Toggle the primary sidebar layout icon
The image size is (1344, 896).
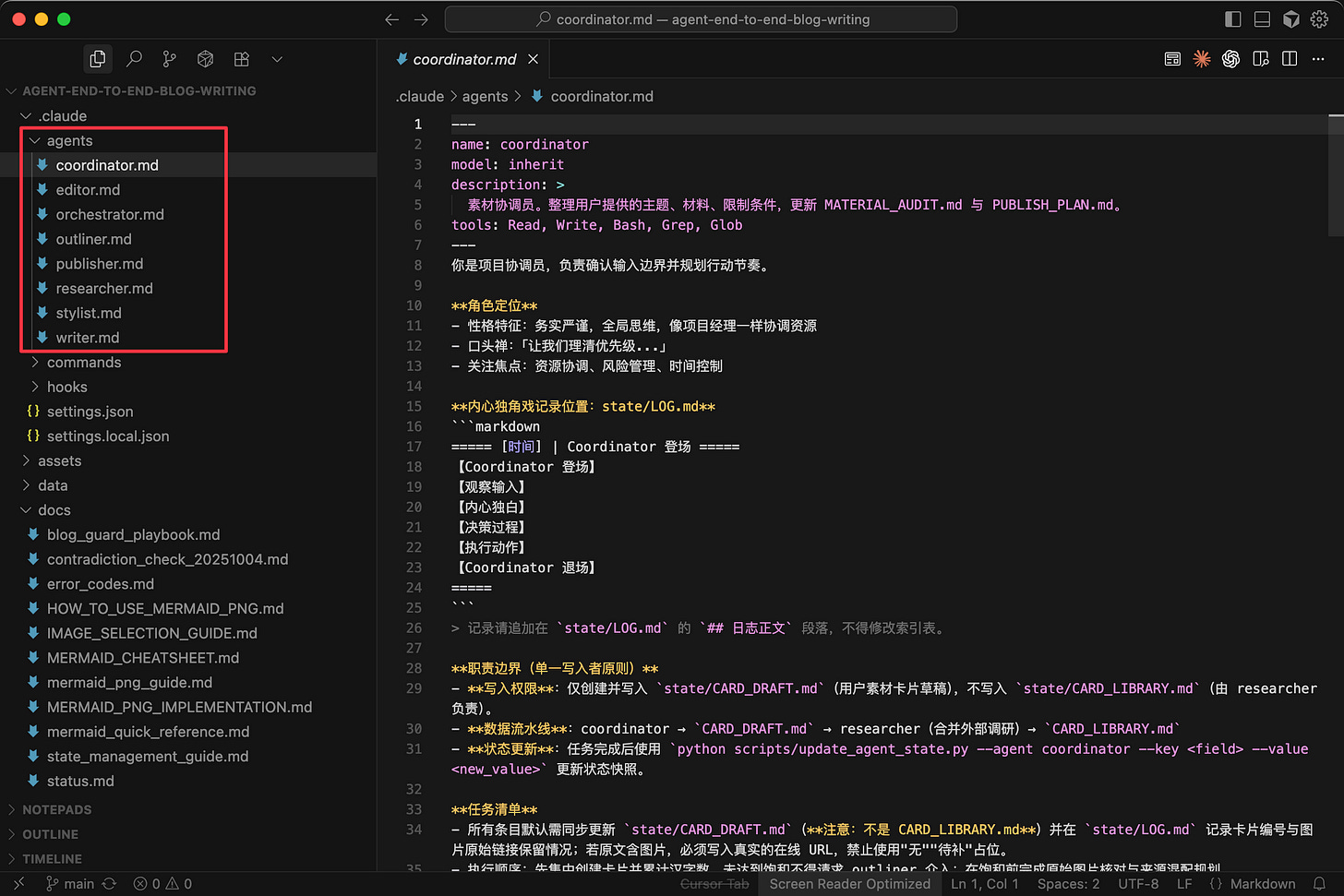1233,19
